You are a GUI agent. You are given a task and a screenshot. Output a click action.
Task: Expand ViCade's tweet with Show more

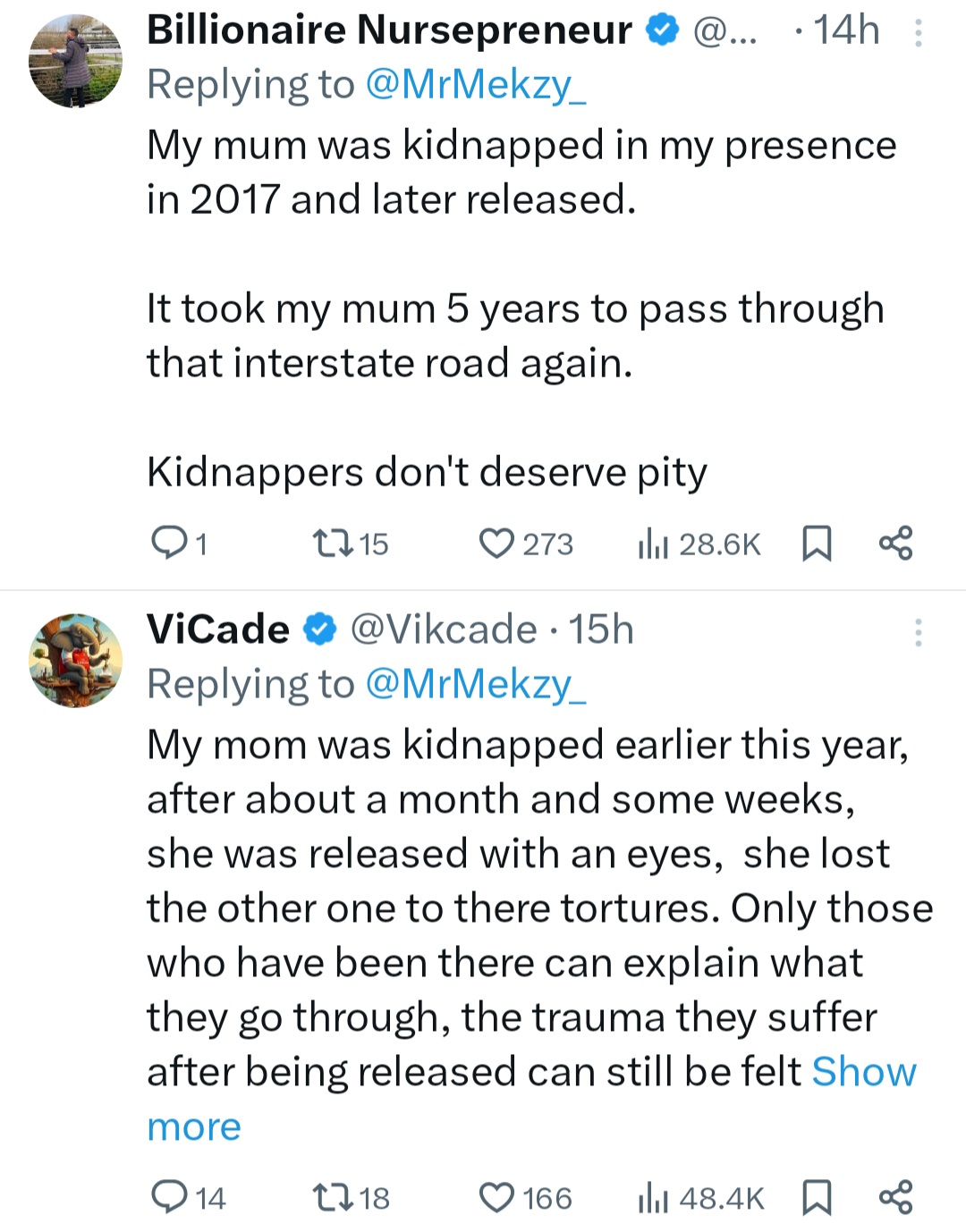coord(863,1072)
